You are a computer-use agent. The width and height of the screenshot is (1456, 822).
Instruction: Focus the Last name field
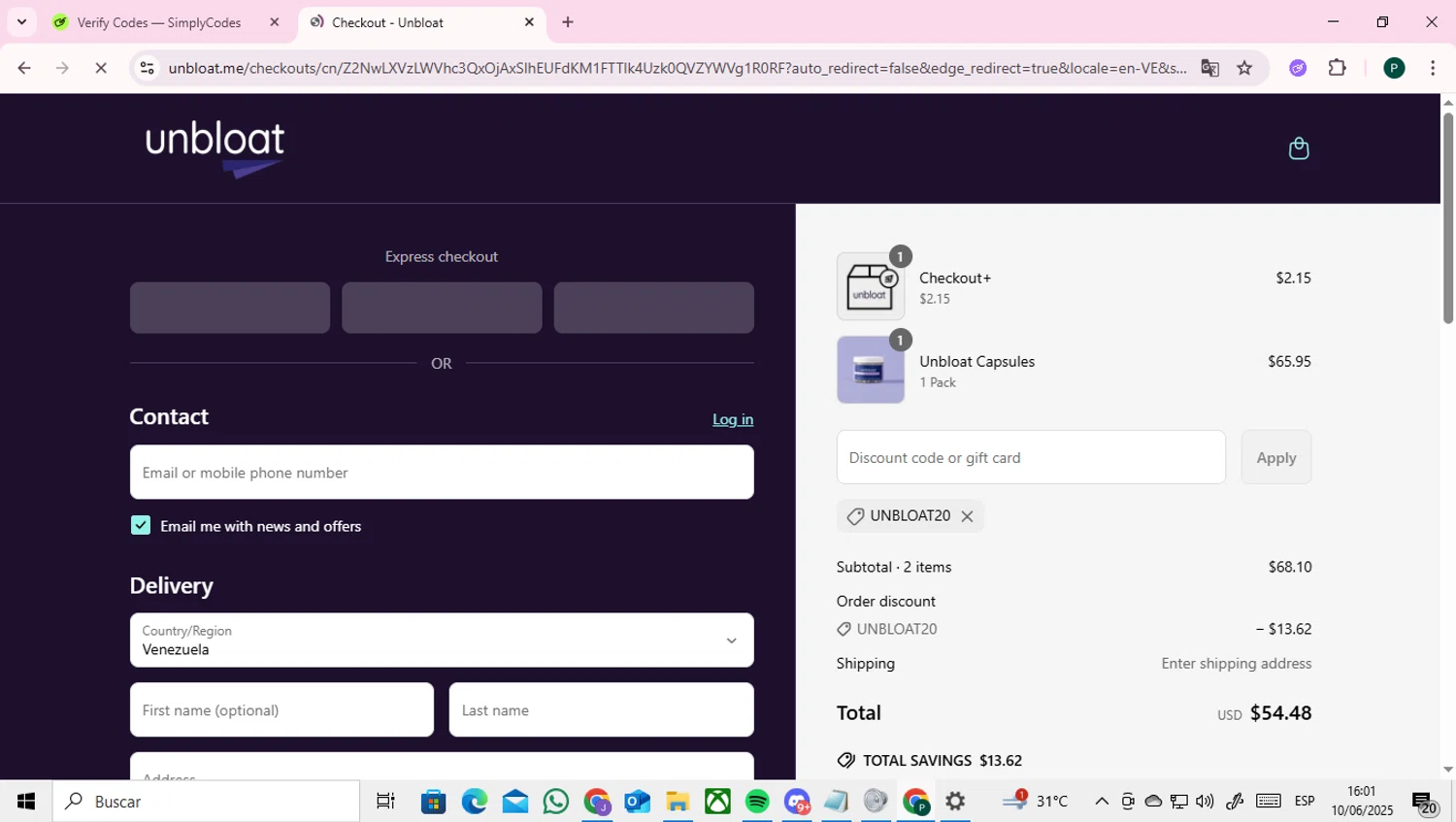601,709
